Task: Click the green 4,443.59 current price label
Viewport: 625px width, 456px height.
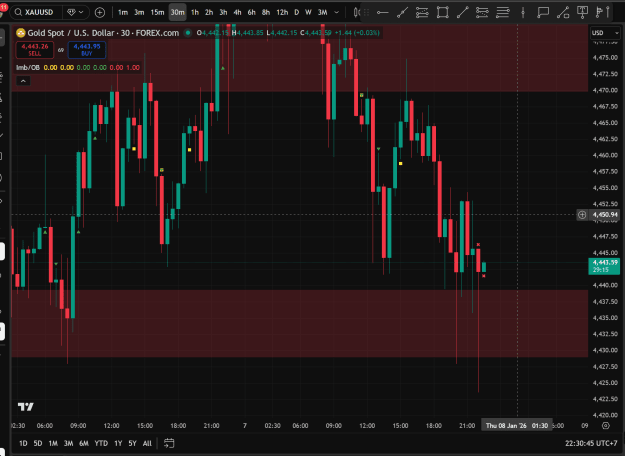Action: coord(604,266)
